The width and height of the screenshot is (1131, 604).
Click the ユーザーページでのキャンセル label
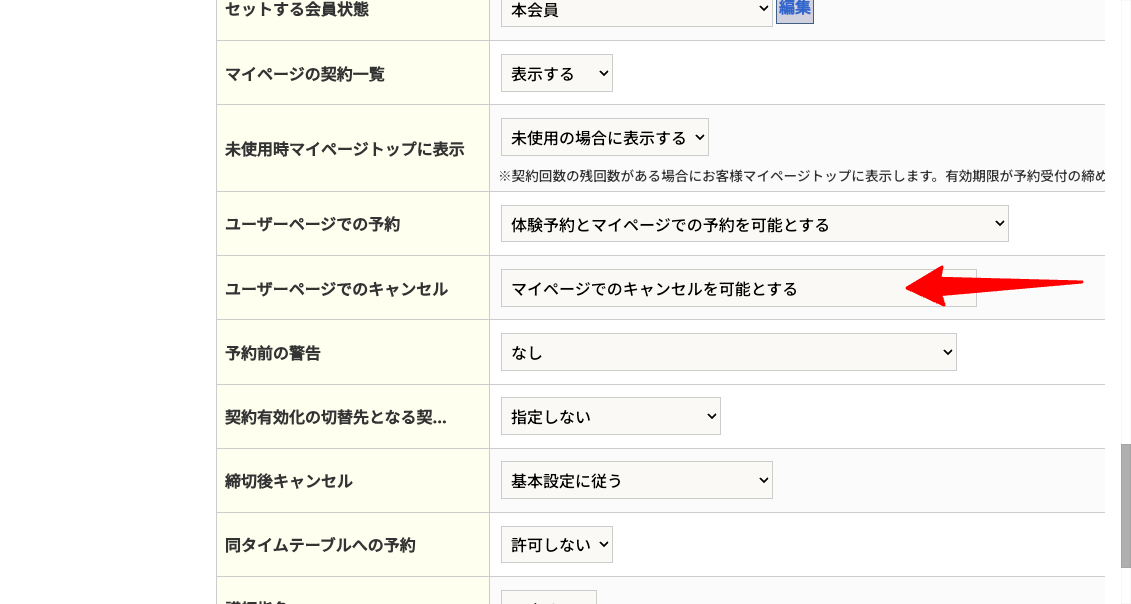[337, 289]
